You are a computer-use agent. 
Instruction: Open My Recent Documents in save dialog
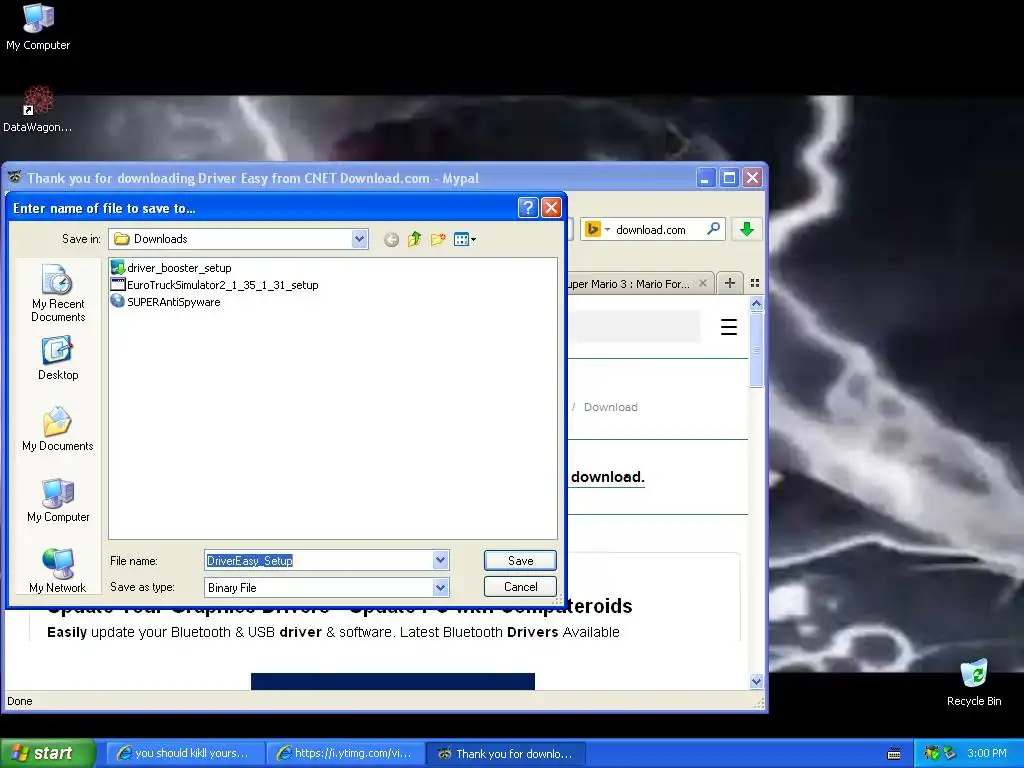(57, 293)
